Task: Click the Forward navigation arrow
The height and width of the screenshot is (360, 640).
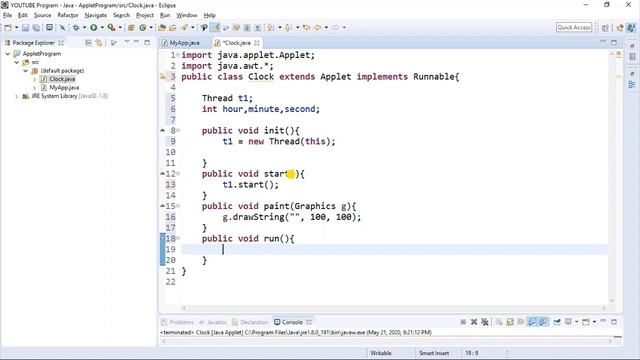Action: [335, 27]
